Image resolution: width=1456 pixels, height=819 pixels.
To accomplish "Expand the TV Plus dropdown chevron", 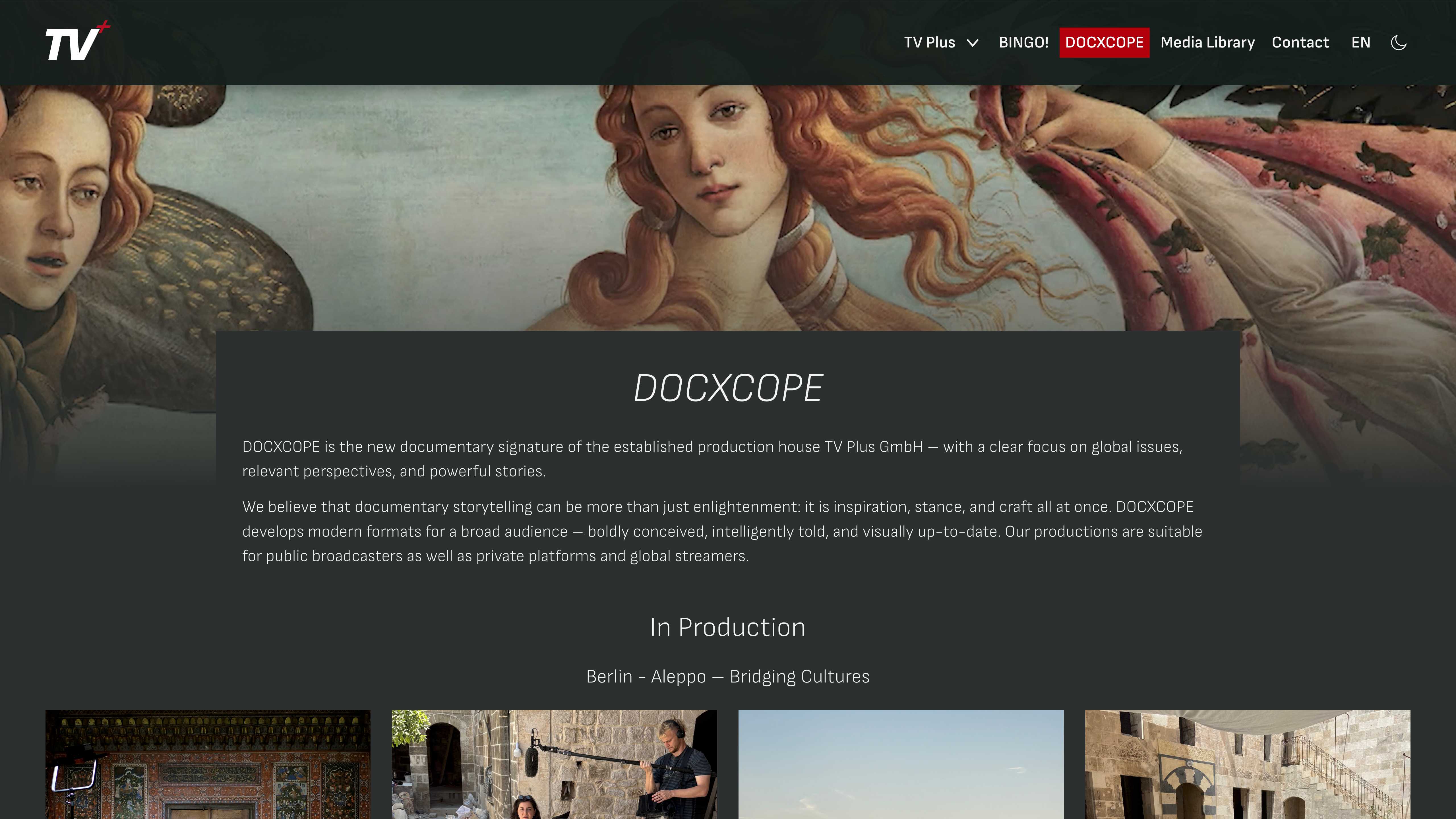I will tap(973, 43).
